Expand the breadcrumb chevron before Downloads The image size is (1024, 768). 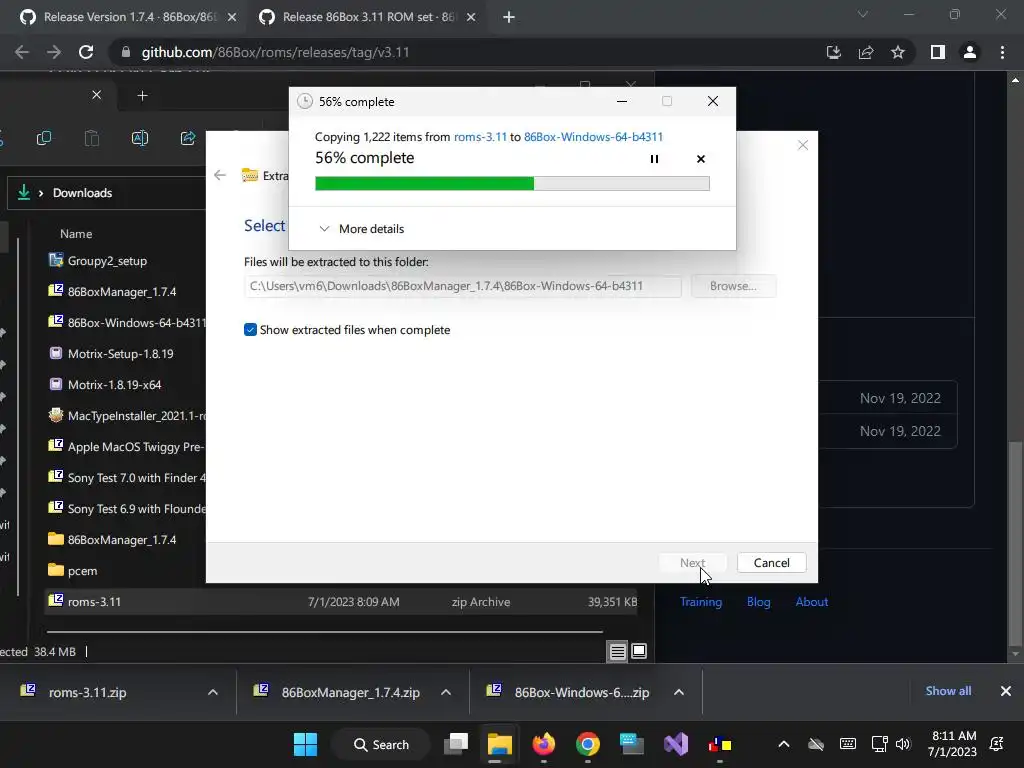pos(40,193)
